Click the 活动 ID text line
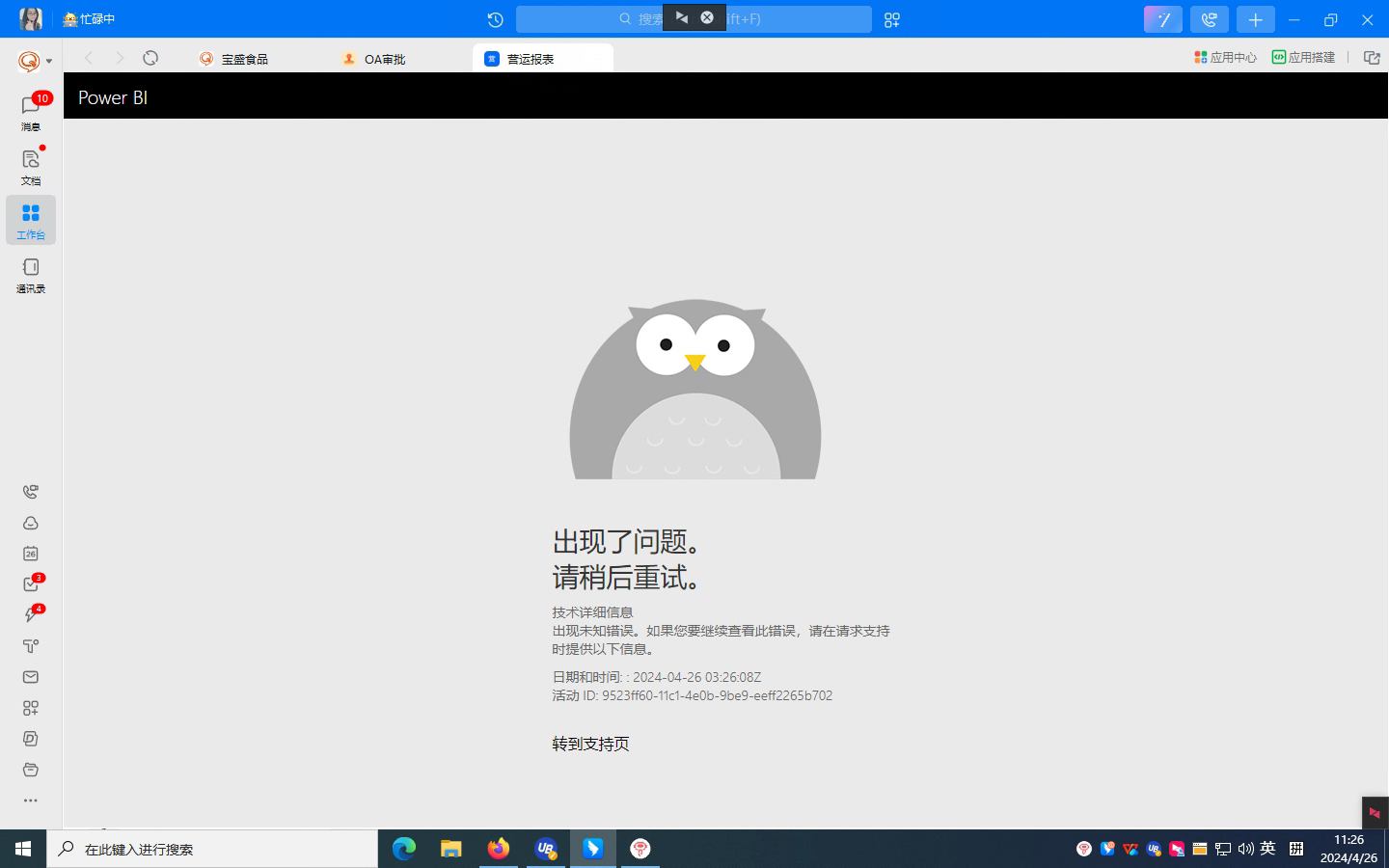 (692, 695)
